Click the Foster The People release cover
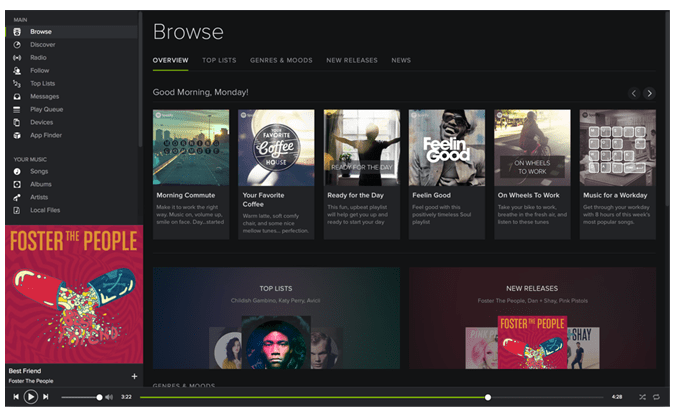 [x=533, y=342]
